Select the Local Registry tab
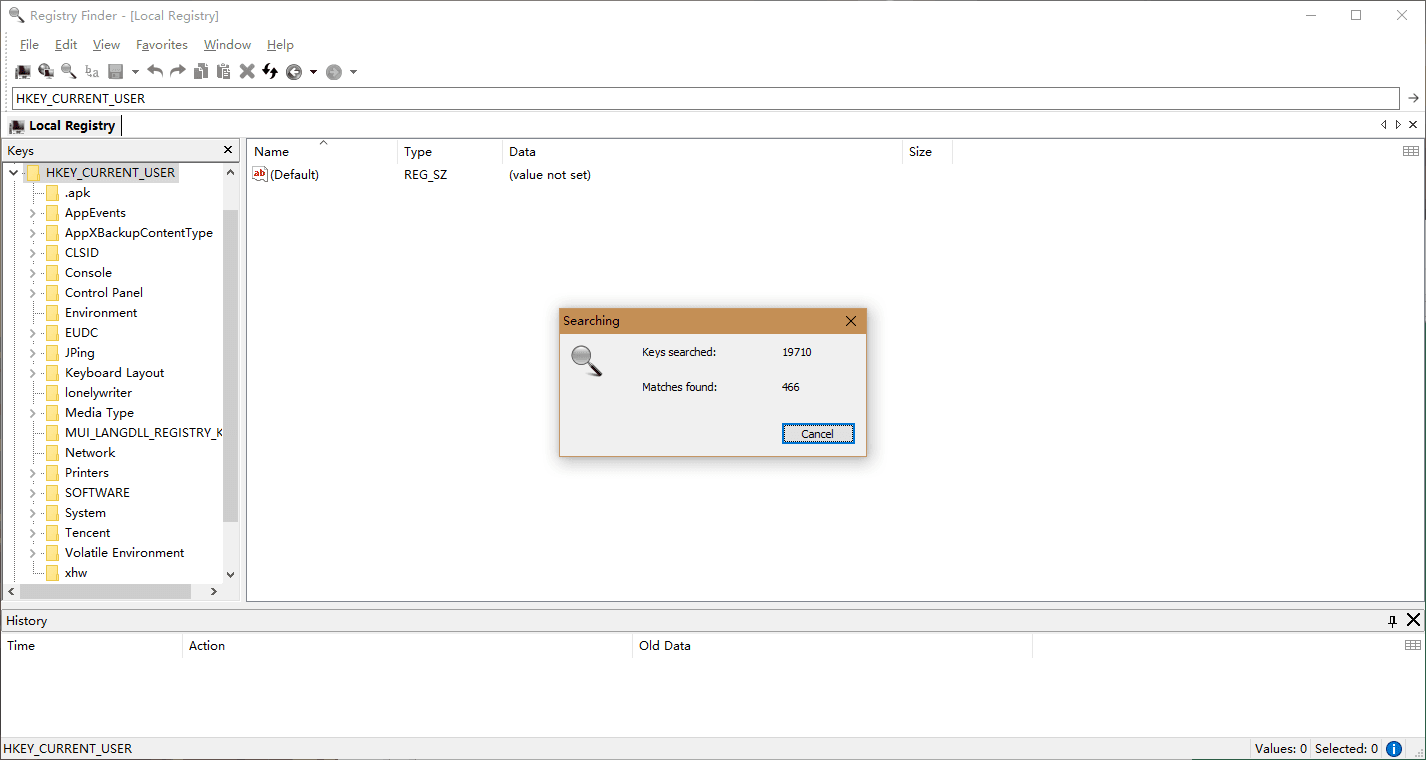This screenshot has height=760, width=1426. tap(63, 124)
